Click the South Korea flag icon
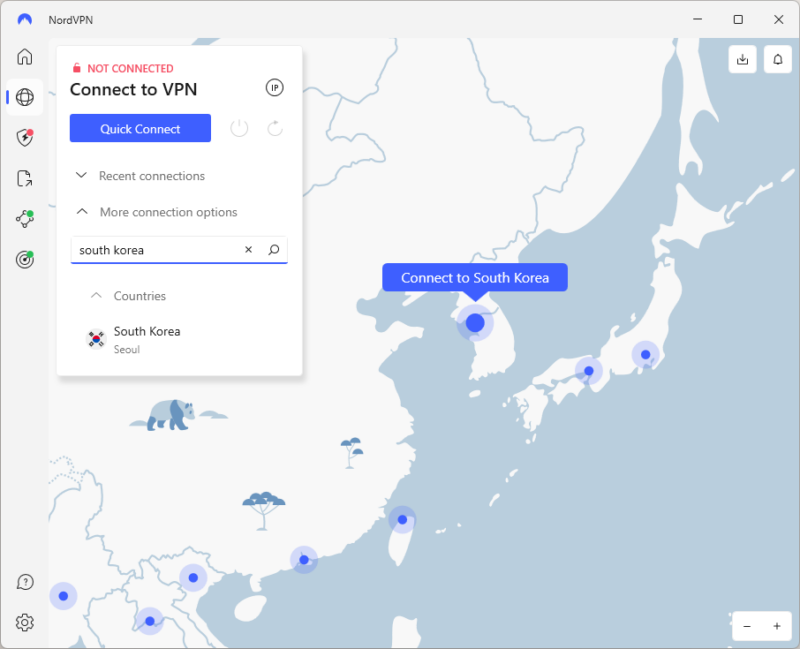The height and width of the screenshot is (649, 800). click(x=96, y=339)
